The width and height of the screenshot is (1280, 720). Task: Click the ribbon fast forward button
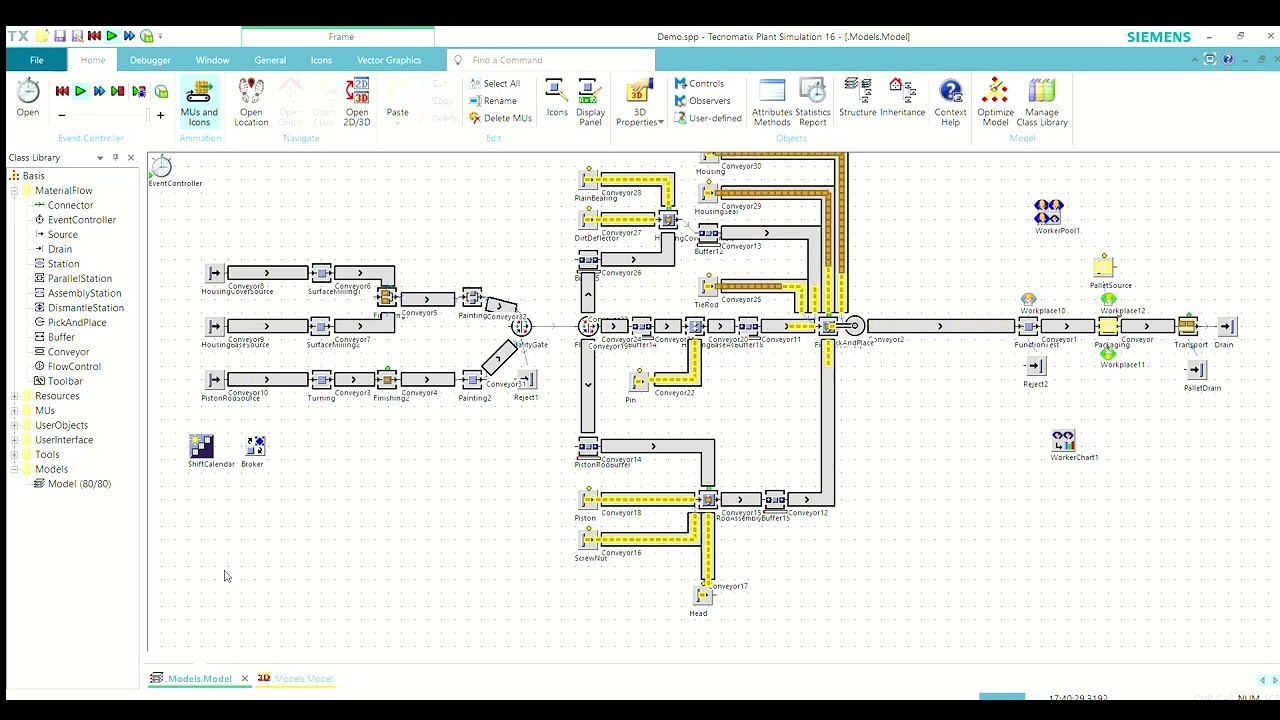(x=99, y=91)
